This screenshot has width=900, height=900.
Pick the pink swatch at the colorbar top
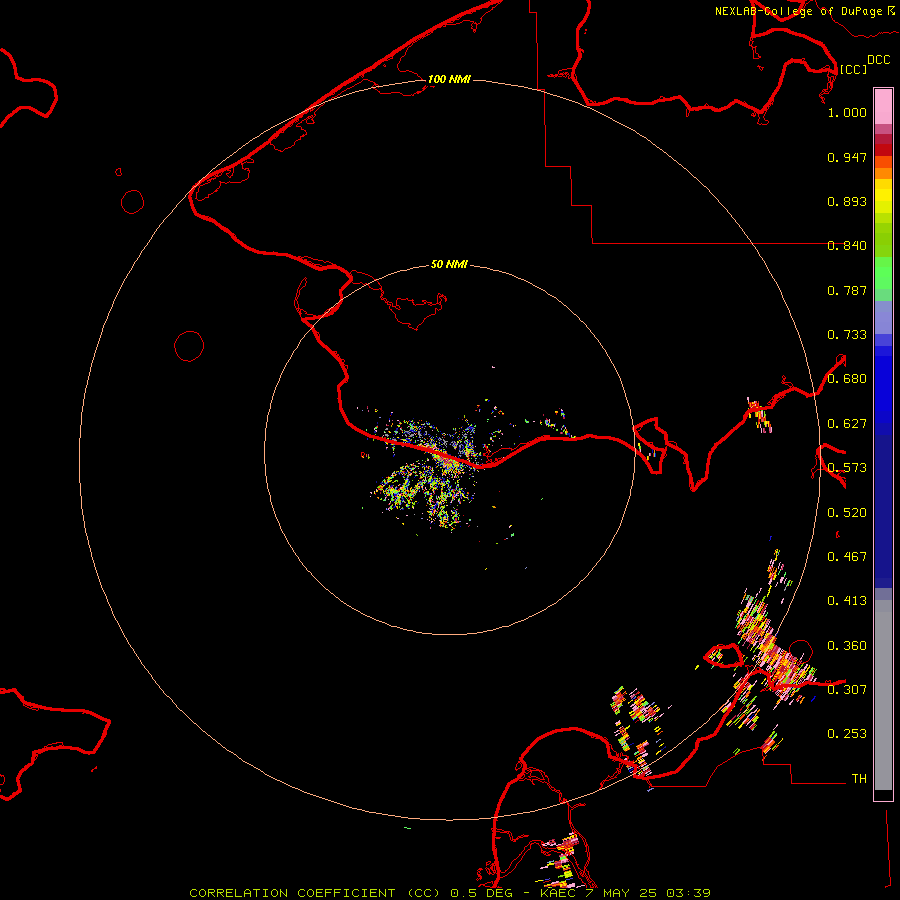pyautogui.click(x=883, y=106)
